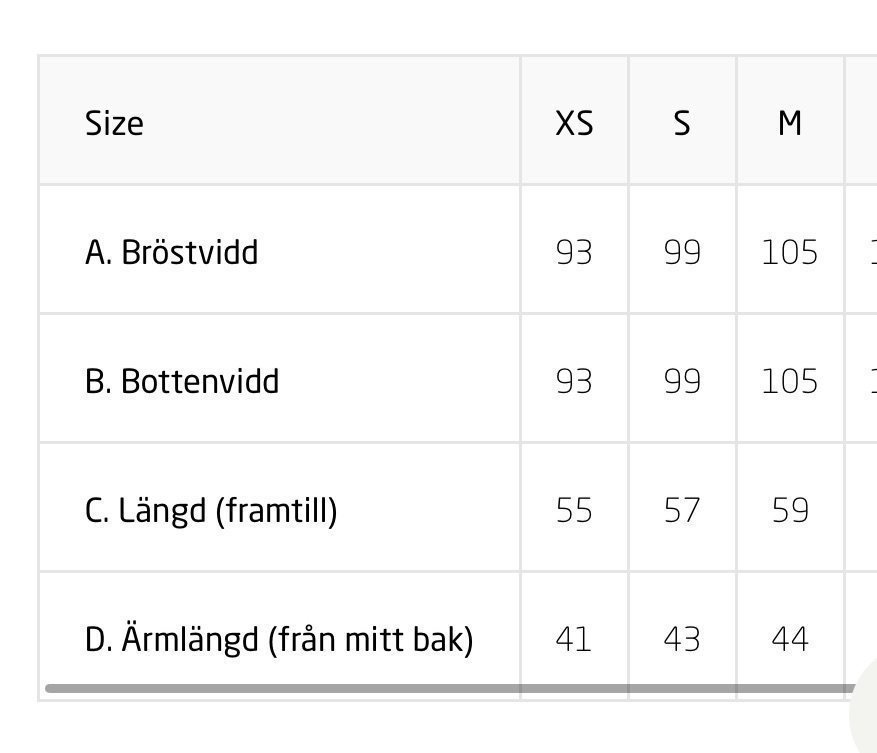Image resolution: width=877 pixels, height=753 pixels.
Task: Click the Längd XS value 55
Action: 574,510
